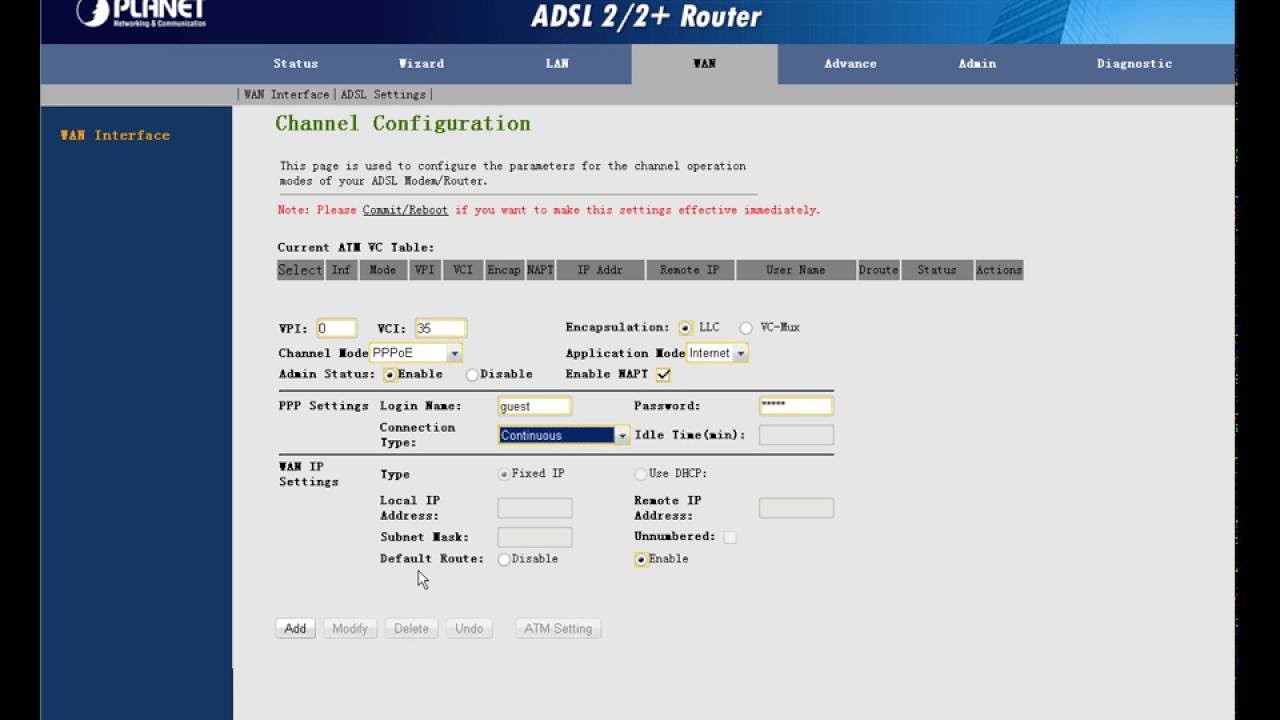Set Default Route to Enable
The image size is (1280, 720).
[x=641, y=559]
